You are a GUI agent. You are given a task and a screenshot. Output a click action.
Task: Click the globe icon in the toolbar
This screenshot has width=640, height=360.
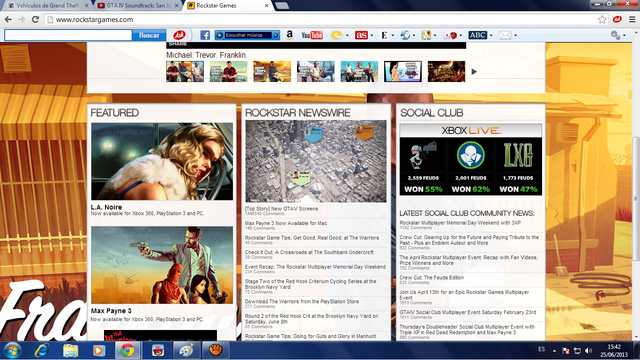(405, 35)
